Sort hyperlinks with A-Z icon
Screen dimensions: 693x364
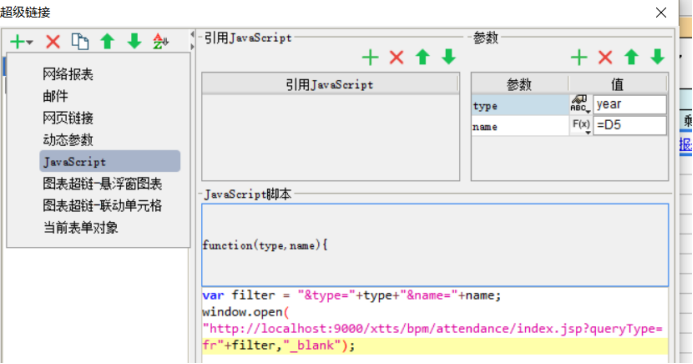pyautogui.click(x=160, y=42)
